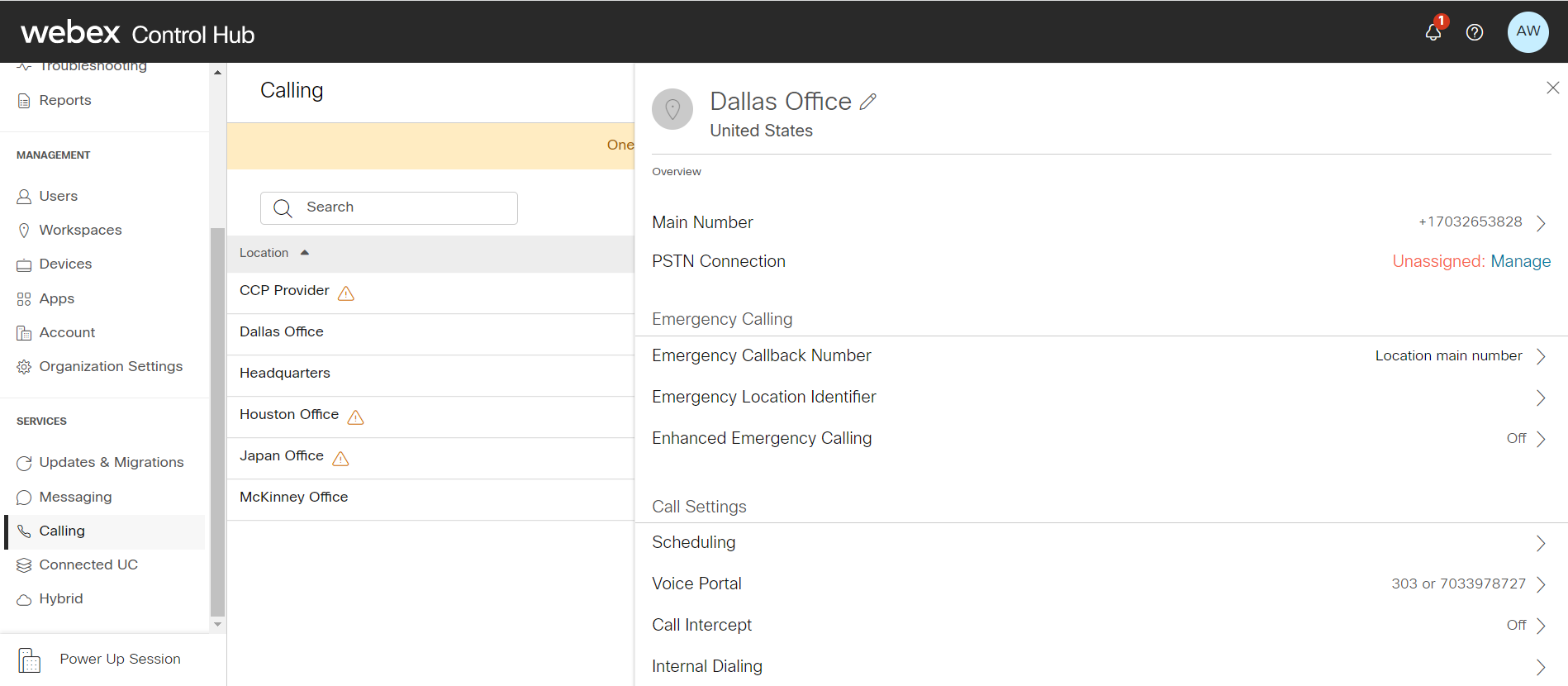
Task: Expand Enhanced Emergency Calling chevron
Action: (x=1541, y=439)
